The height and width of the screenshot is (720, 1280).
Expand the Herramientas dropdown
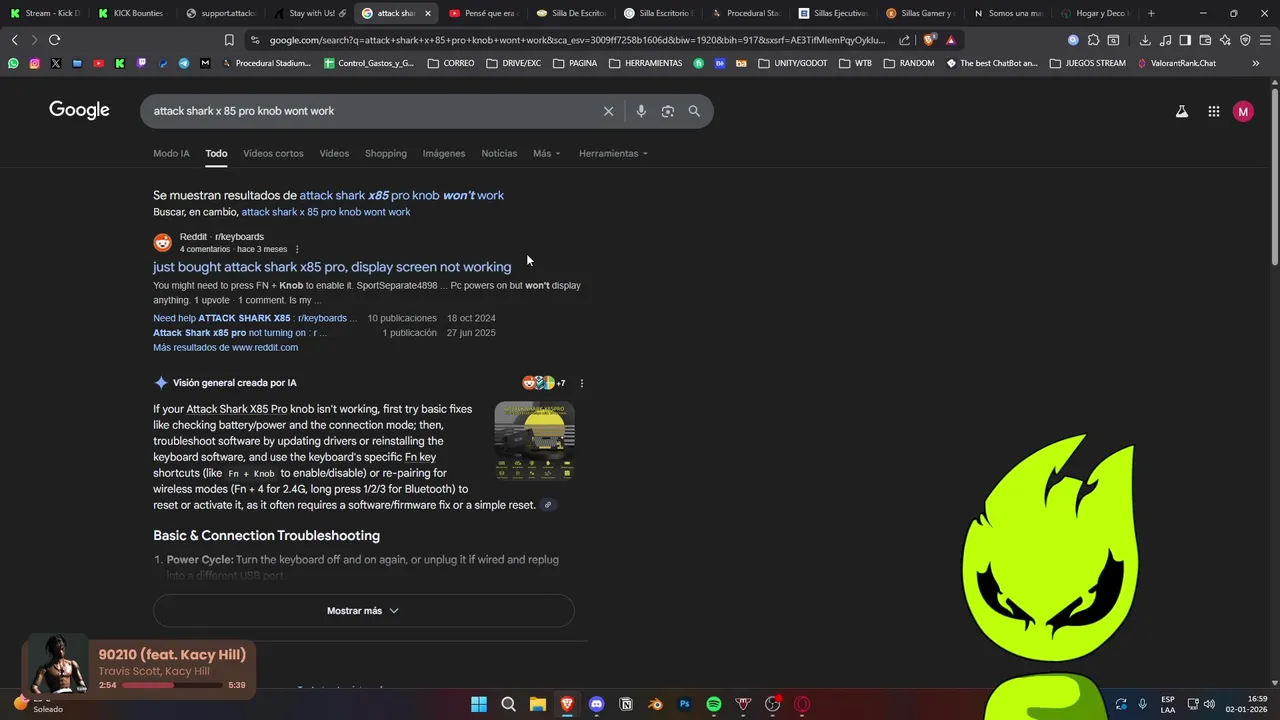pyautogui.click(x=613, y=153)
